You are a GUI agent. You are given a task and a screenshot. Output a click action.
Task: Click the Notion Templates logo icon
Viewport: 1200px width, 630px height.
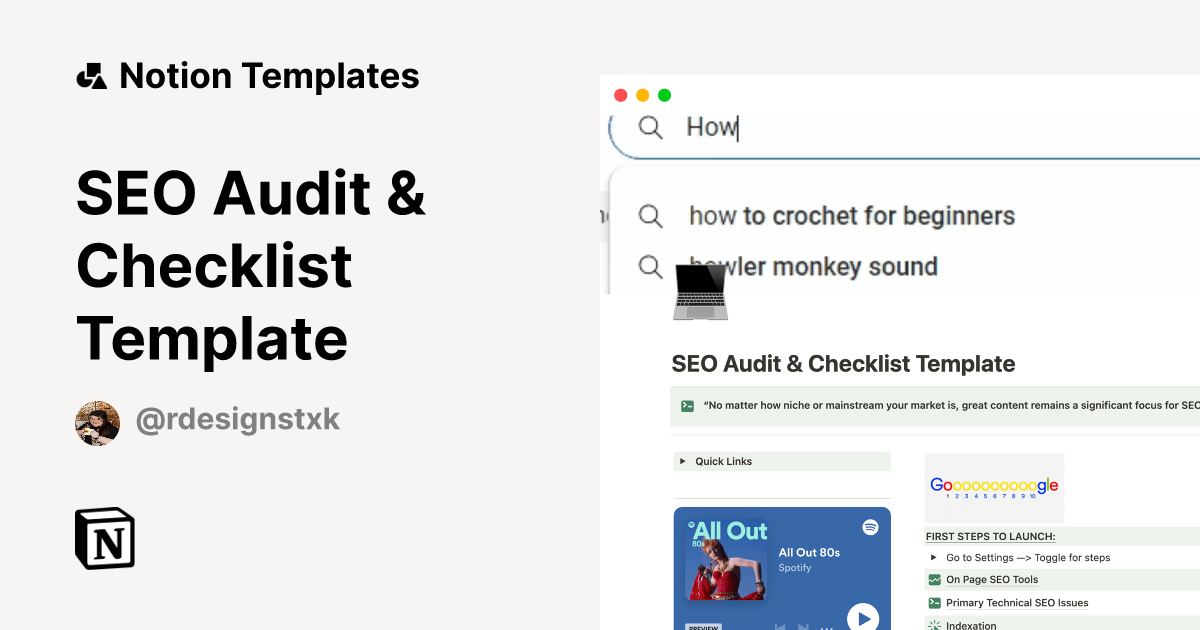(91, 75)
